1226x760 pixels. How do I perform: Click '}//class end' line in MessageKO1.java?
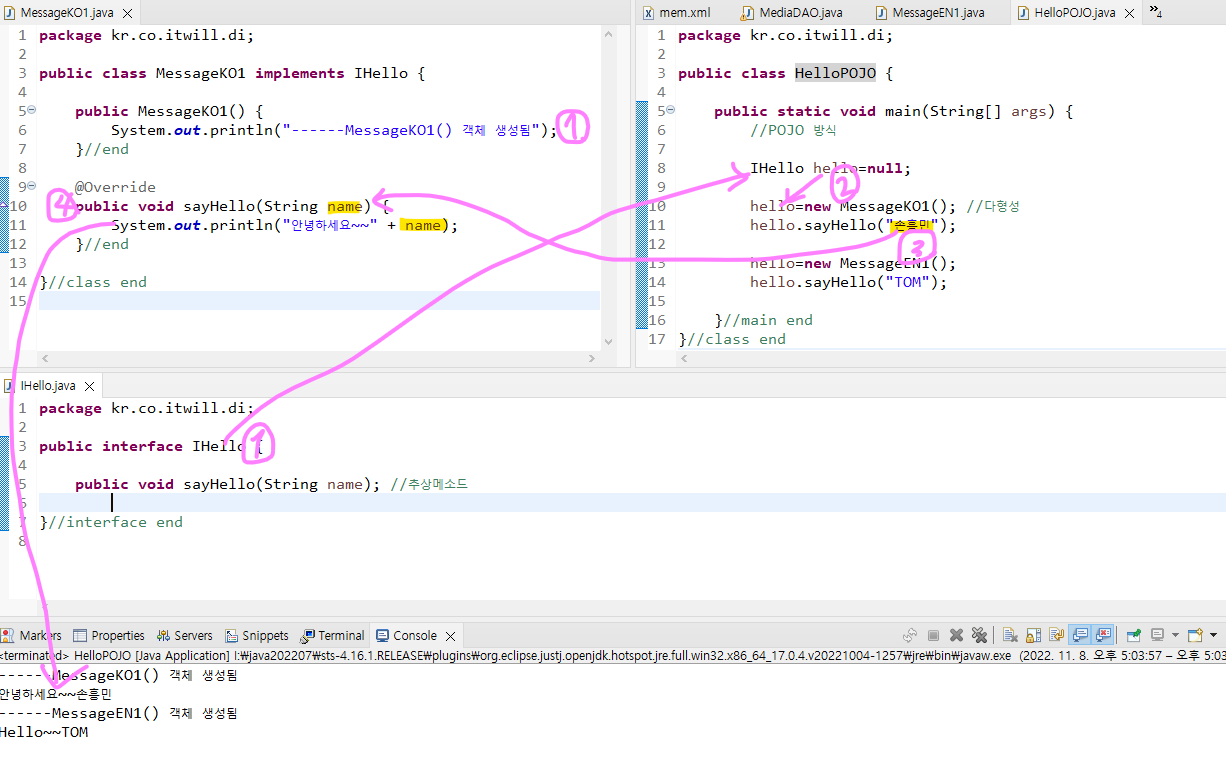tap(93, 282)
